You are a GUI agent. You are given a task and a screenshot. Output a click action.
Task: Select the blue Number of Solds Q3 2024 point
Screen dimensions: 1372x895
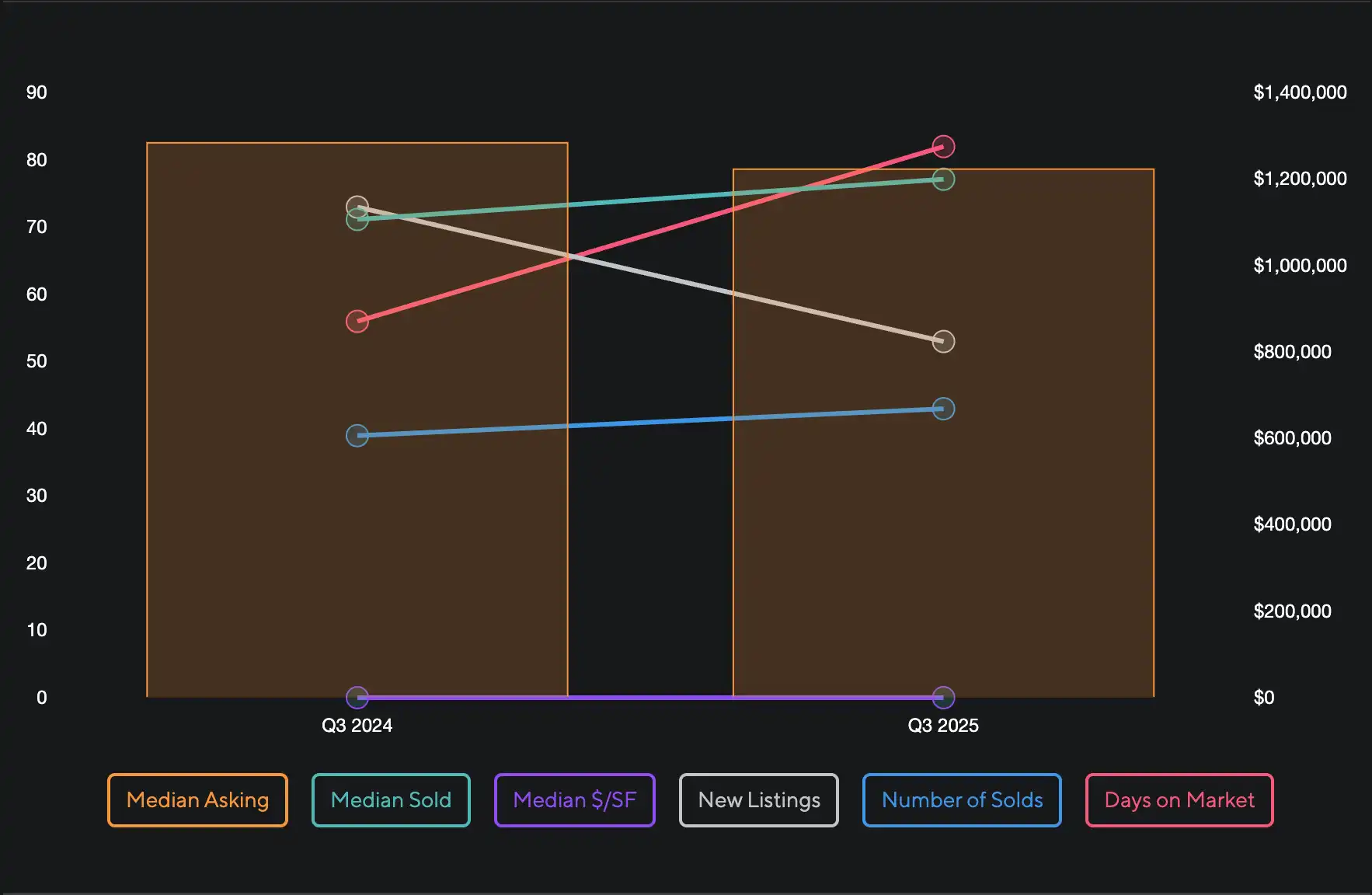pyautogui.click(x=357, y=435)
